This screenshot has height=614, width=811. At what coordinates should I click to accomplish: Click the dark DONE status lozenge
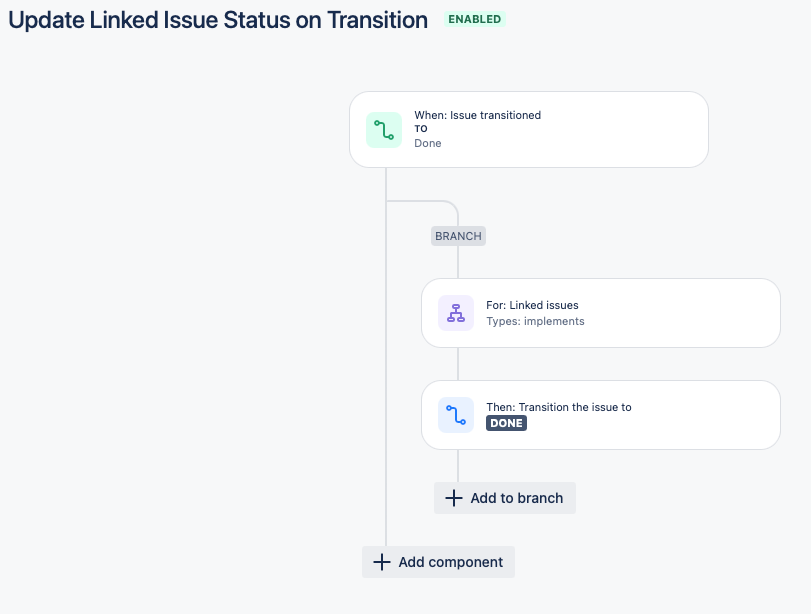tap(506, 423)
